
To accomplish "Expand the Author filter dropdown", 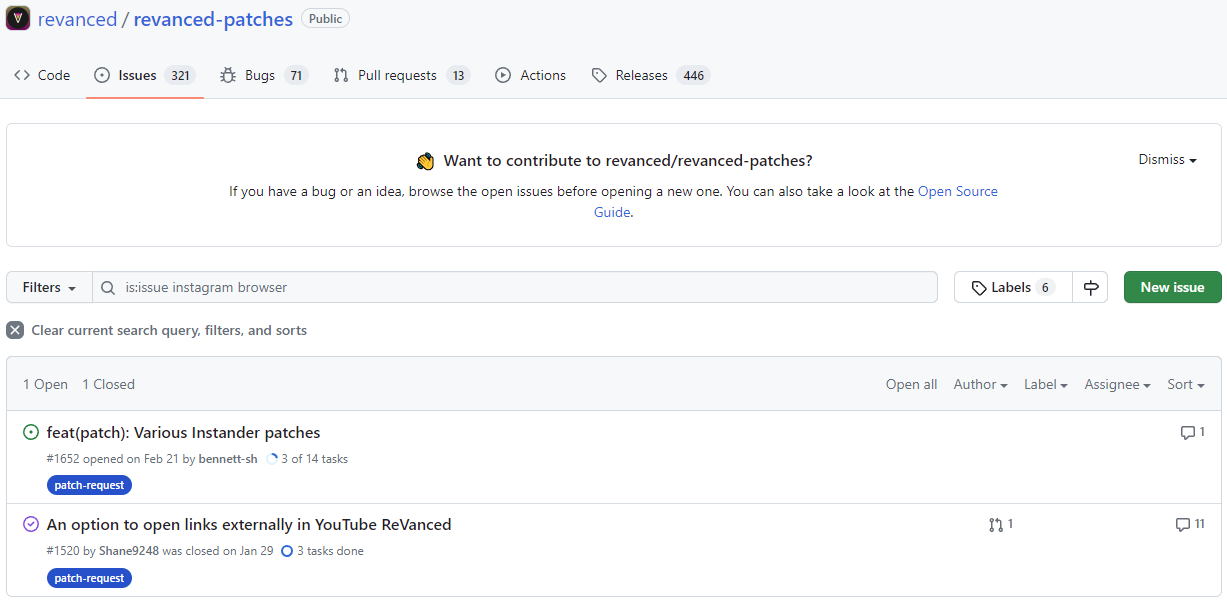I will coord(980,384).
